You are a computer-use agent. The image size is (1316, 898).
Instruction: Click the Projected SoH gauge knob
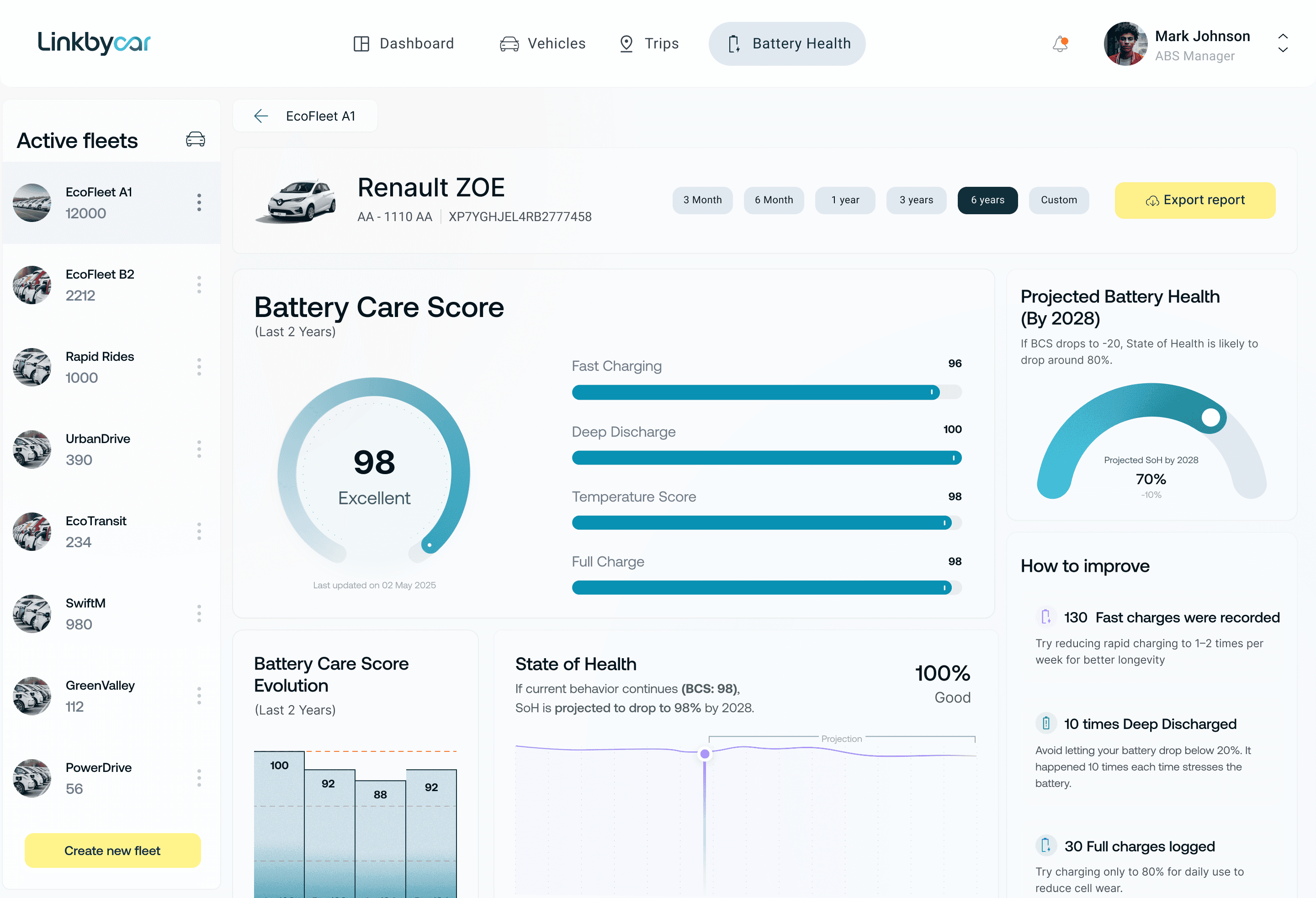[1211, 417]
